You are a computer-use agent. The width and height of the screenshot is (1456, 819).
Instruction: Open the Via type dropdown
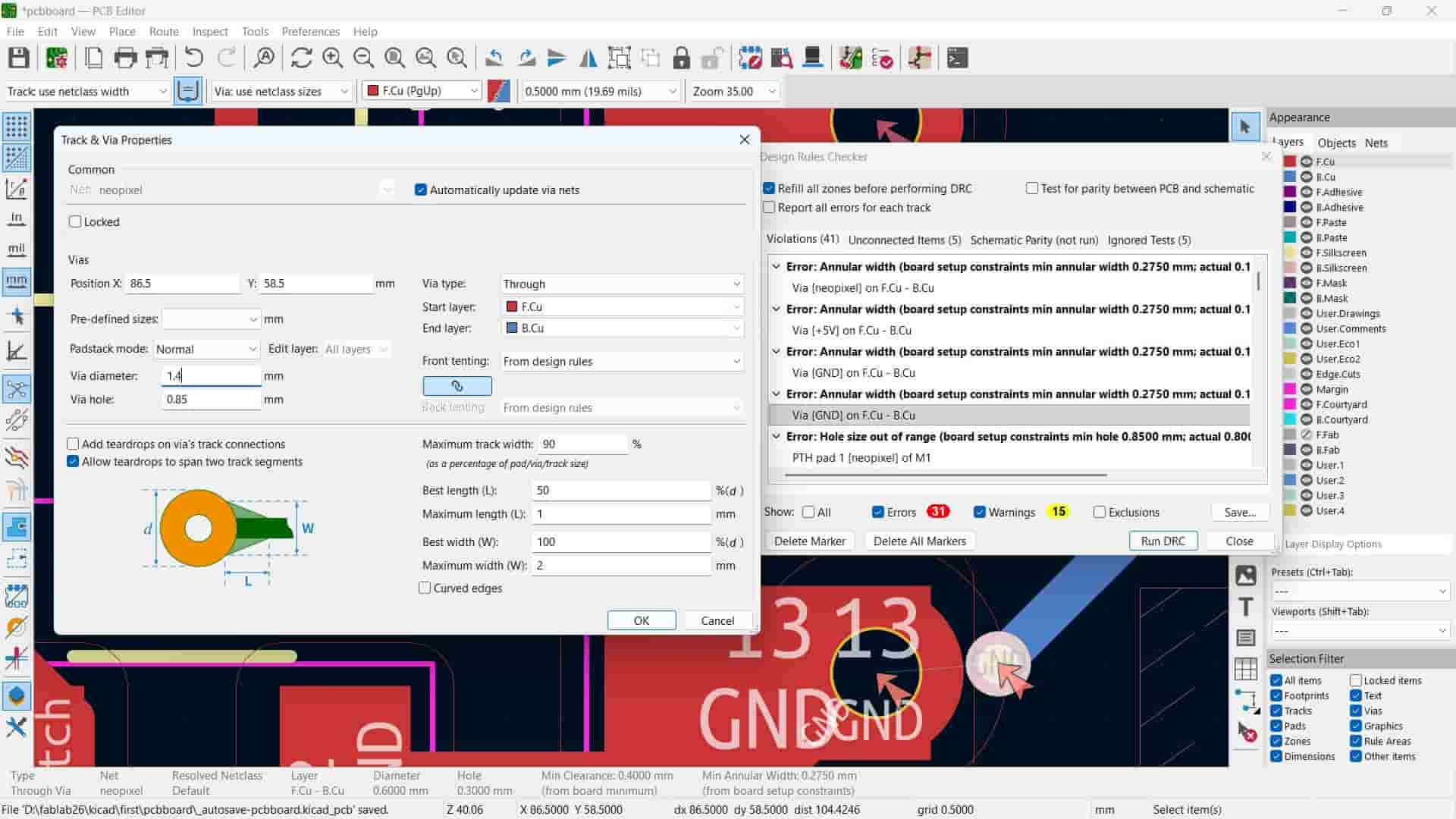pos(621,284)
